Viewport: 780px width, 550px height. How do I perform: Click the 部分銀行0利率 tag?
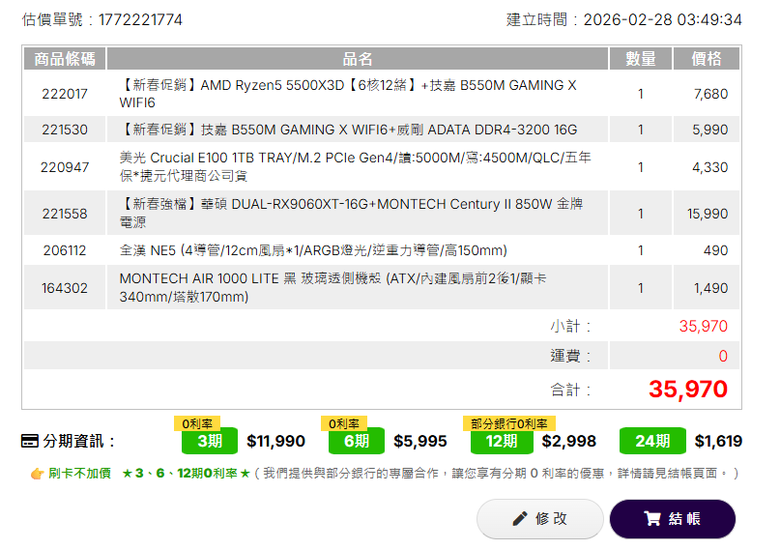tap(509, 424)
